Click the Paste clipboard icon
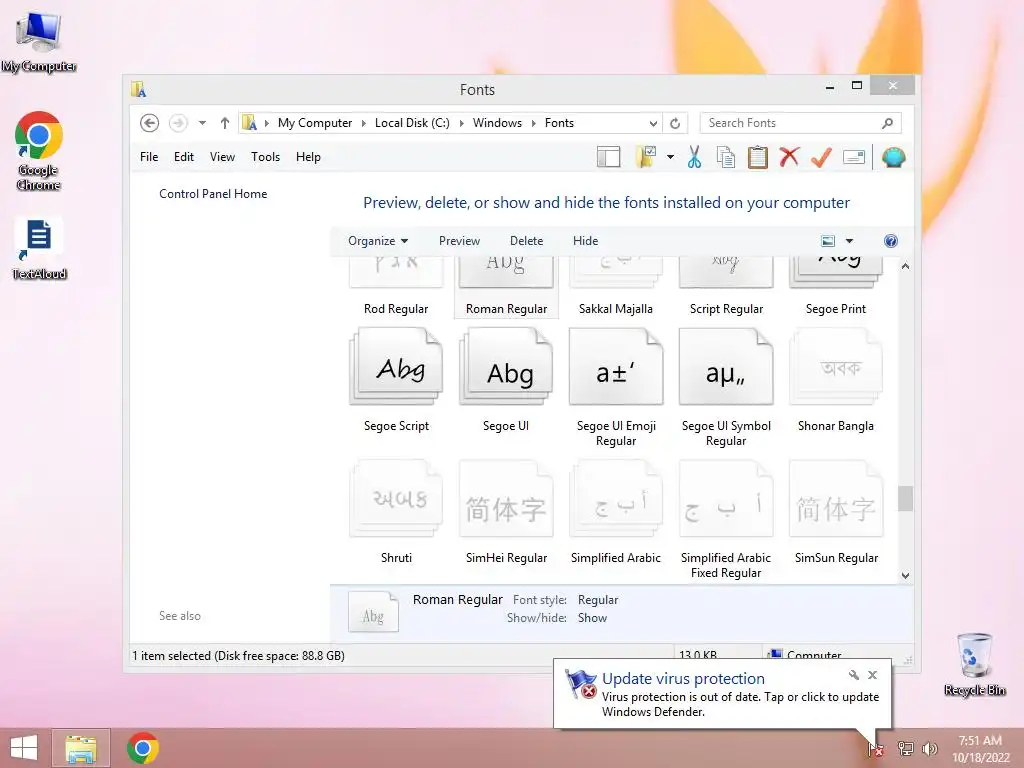Image resolution: width=1024 pixels, height=768 pixels. (x=758, y=157)
